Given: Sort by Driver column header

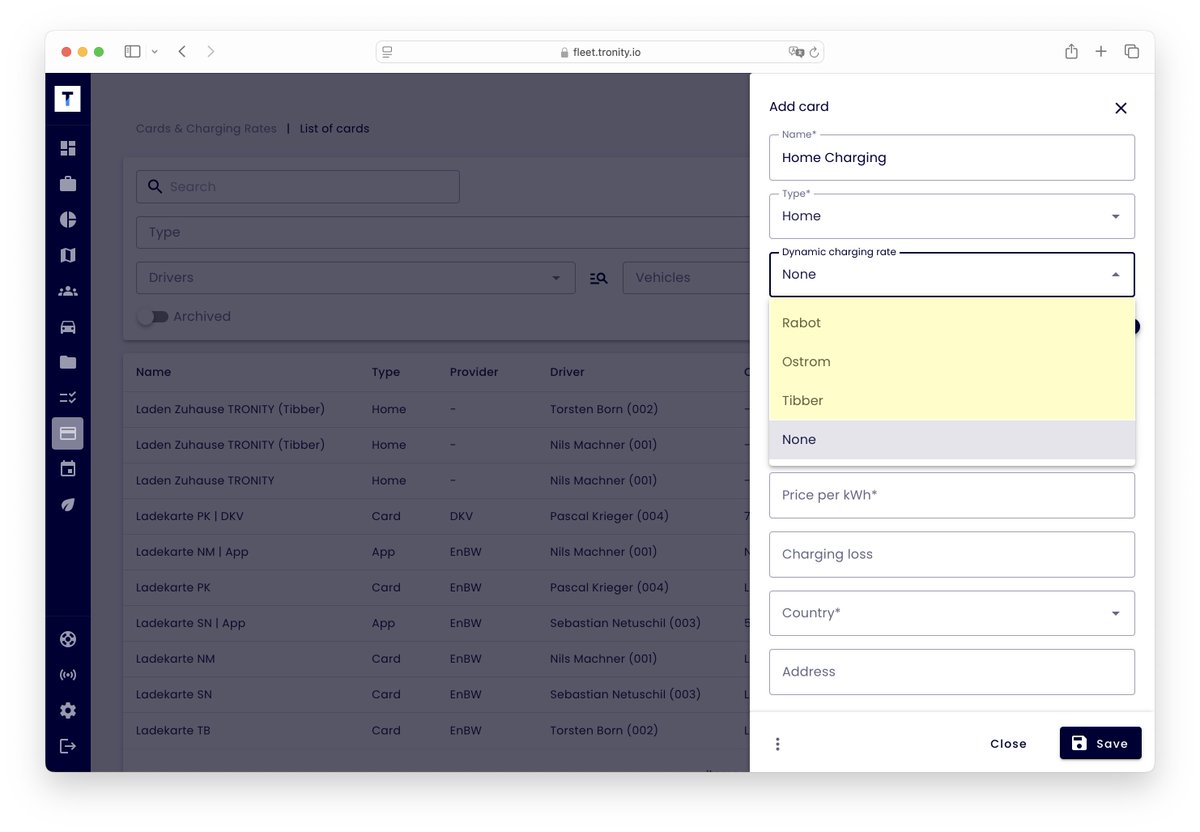Looking at the screenshot, I should coord(567,372).
